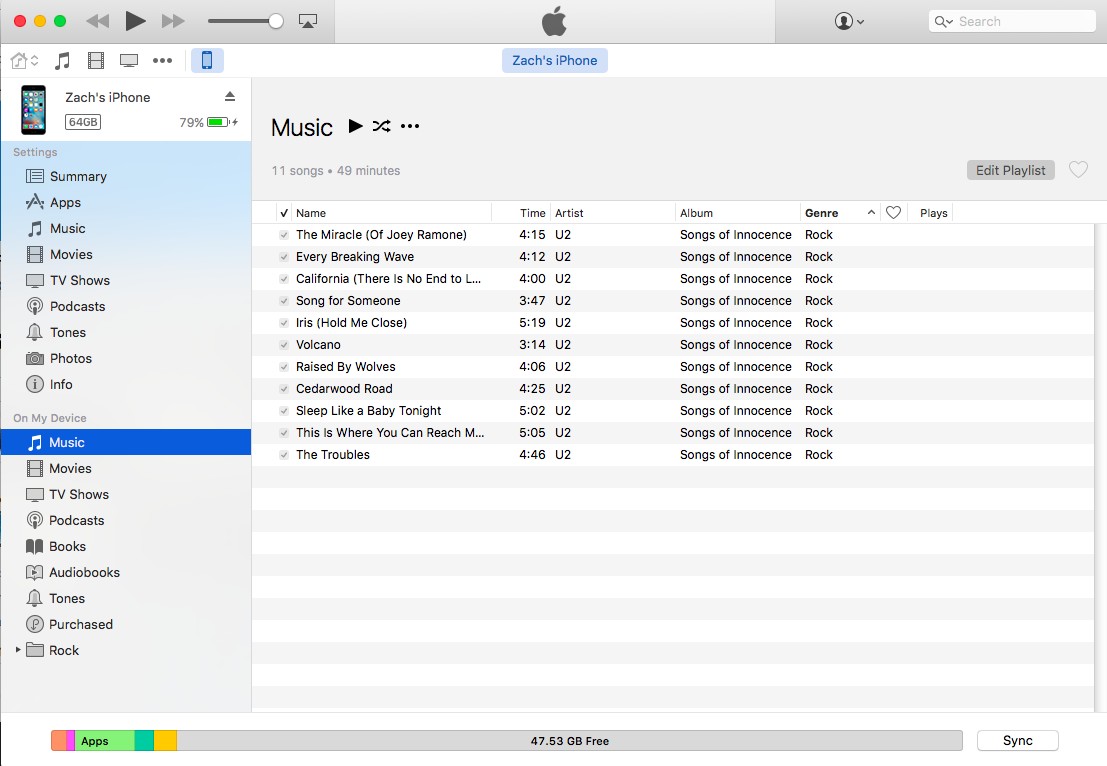Click the Sync button
This screenshot has height=766, width=1107.
[x=1017, y=741]
